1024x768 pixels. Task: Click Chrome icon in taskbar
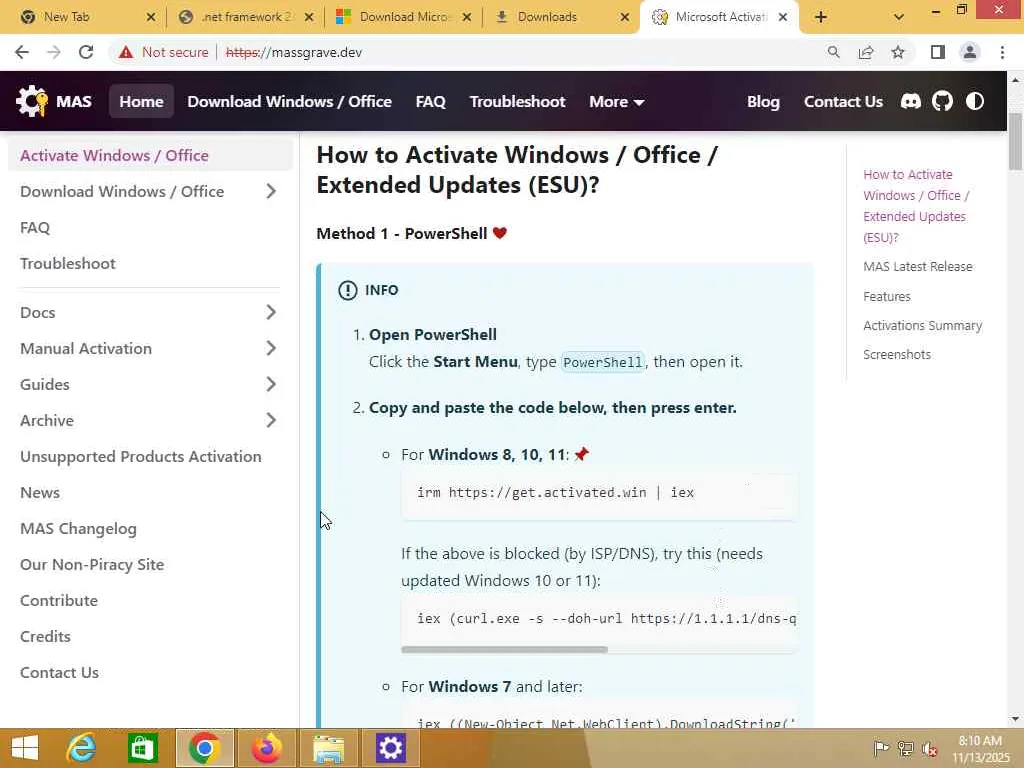coord(204,748)
